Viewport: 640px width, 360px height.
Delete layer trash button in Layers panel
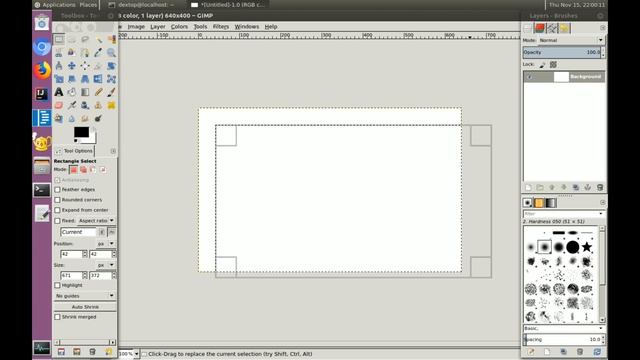pos(600,187)
